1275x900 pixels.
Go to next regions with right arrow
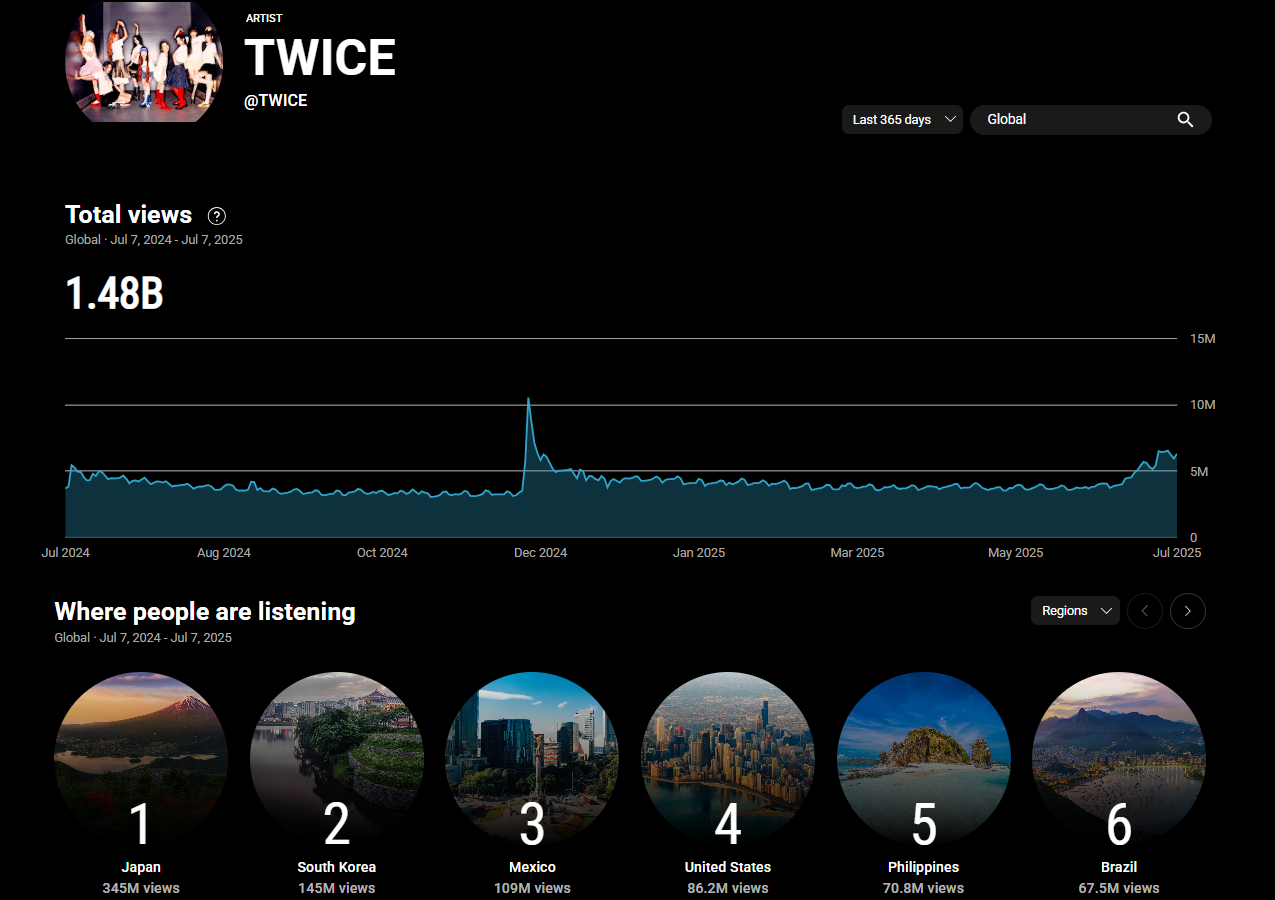coord(1188,611)
